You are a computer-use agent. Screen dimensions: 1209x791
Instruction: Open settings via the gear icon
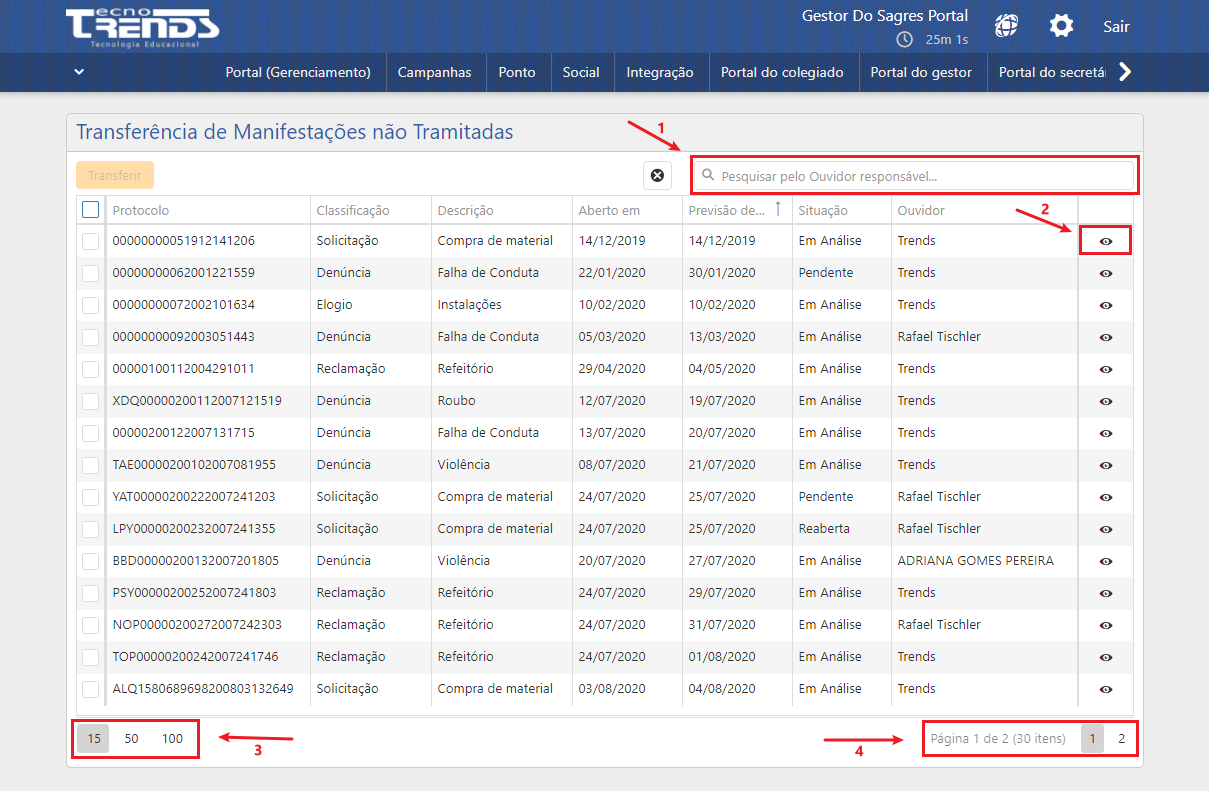coord(1061,26)
